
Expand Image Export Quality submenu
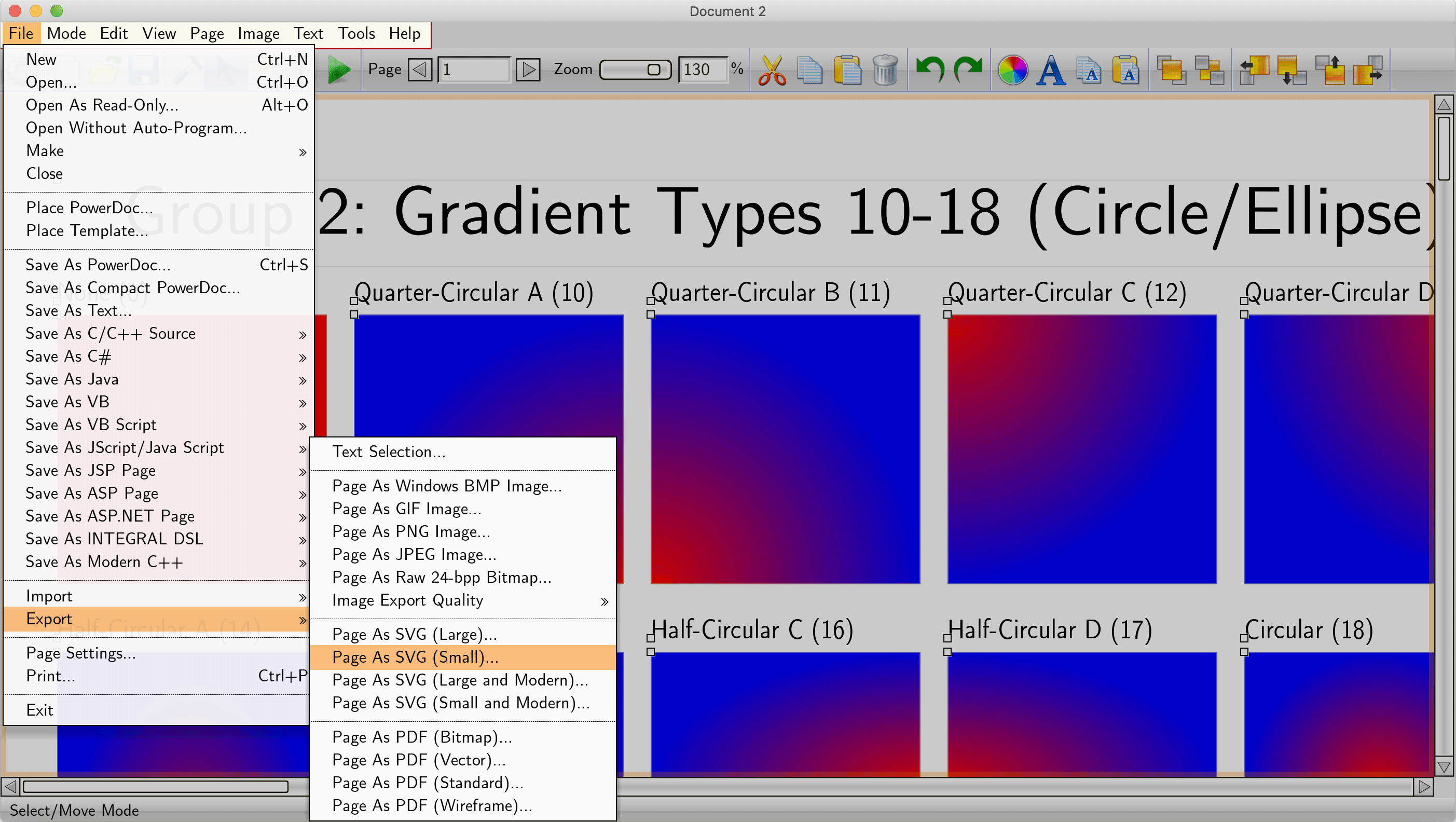point(462,600)
